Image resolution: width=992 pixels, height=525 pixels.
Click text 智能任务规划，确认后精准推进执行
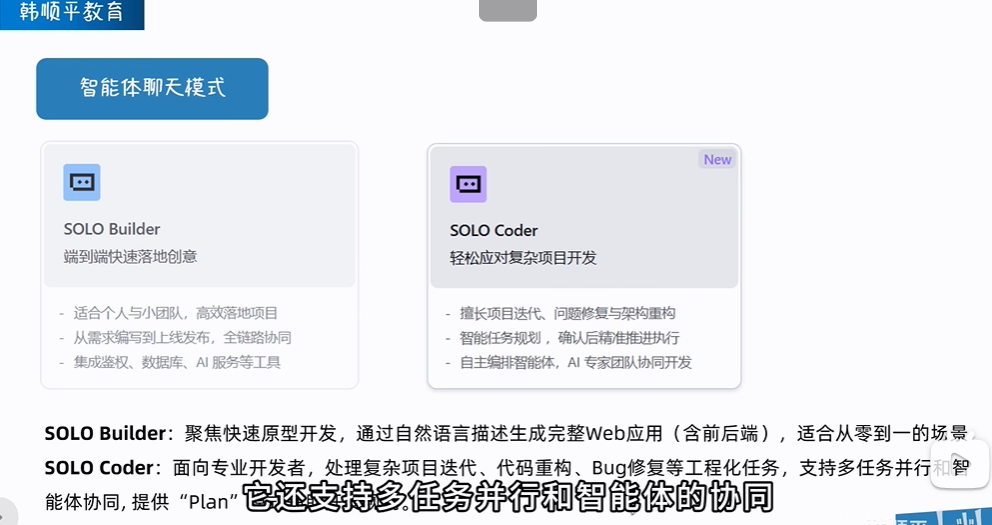[x=570, y=338]
